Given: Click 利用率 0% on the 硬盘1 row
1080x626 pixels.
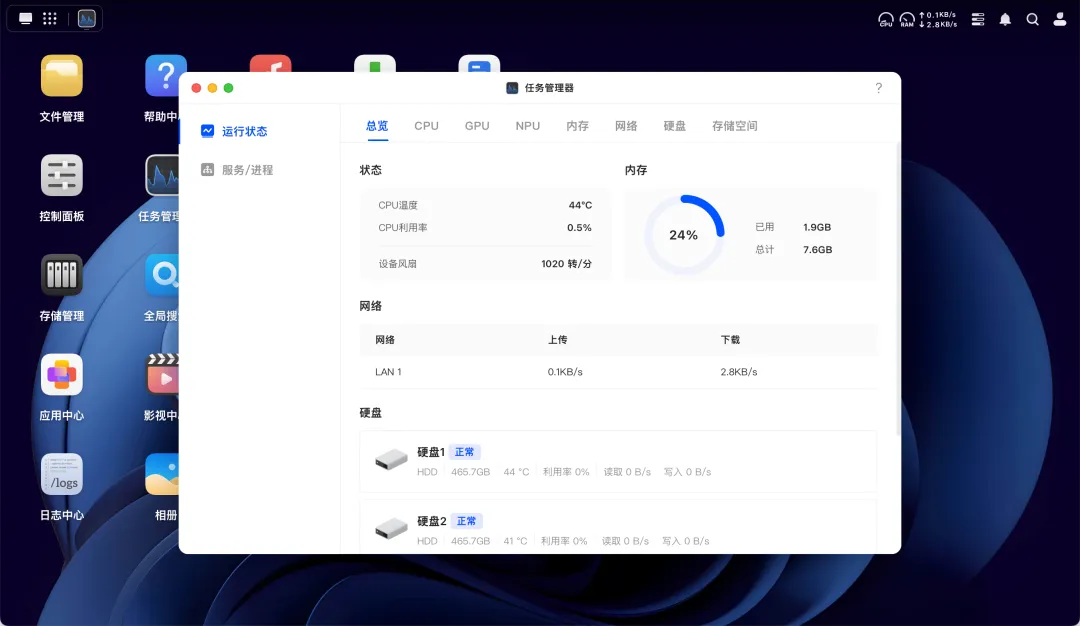Looking at the screenshot, I should point(565,472).
